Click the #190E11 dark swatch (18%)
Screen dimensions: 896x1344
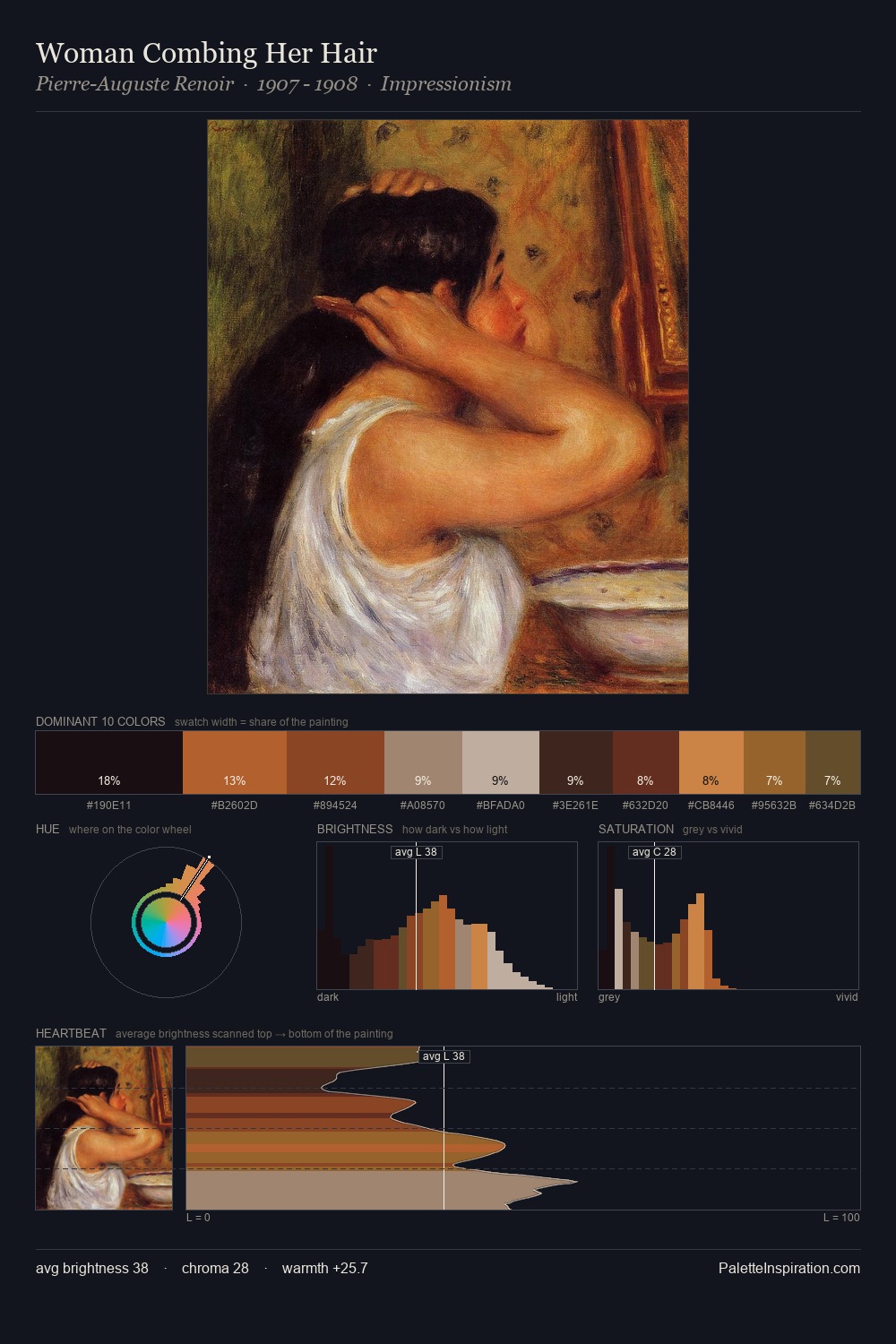[109, 762]
